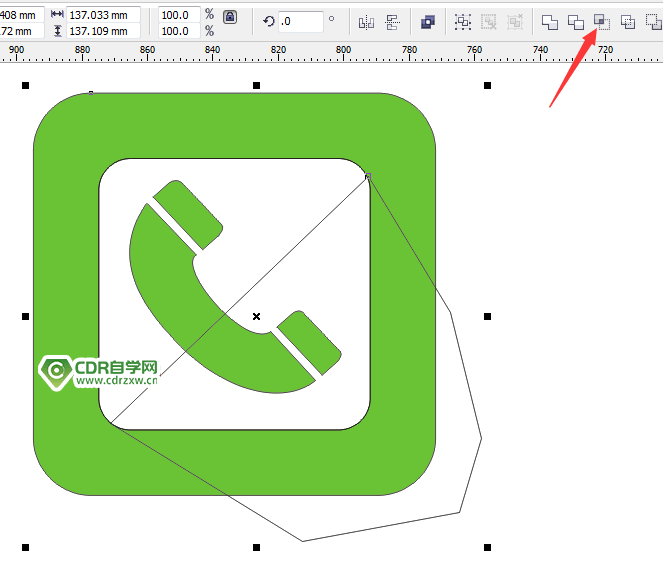Click the middle-left selection handle
The image size is (663, 575).
tap(25, 316)
